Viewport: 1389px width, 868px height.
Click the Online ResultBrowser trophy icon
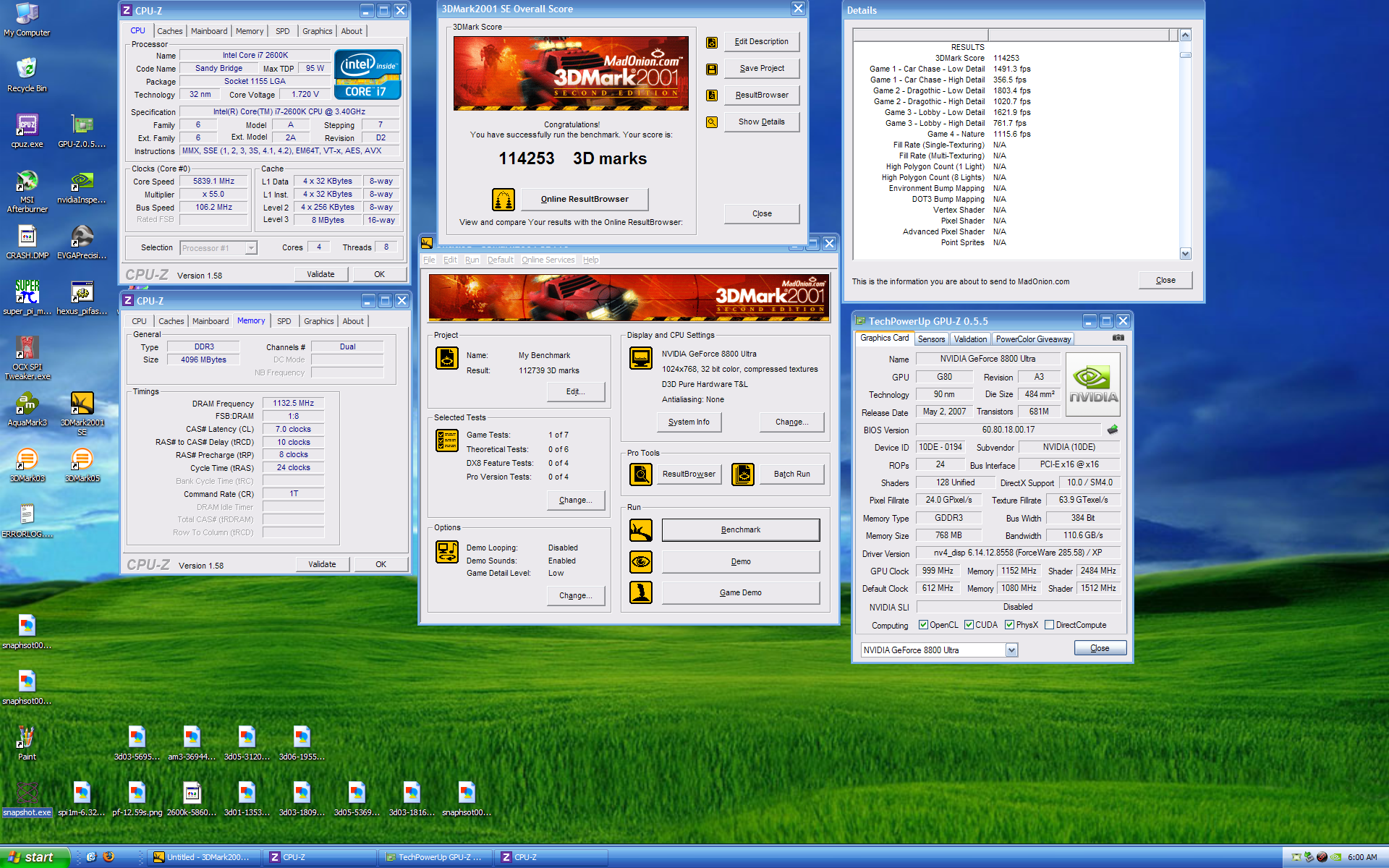[x=504, y=199]
